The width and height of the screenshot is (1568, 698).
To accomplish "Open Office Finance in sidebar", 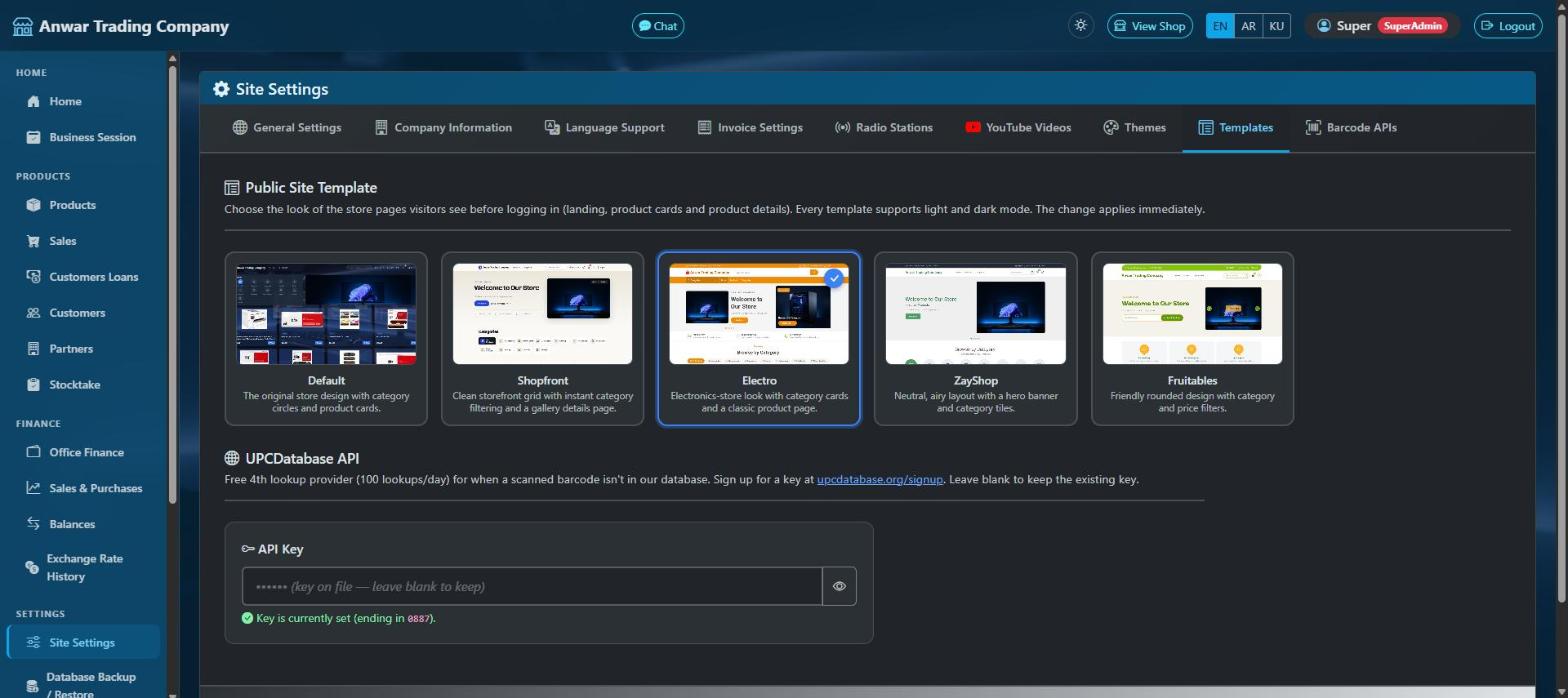I will coord(83,452).
